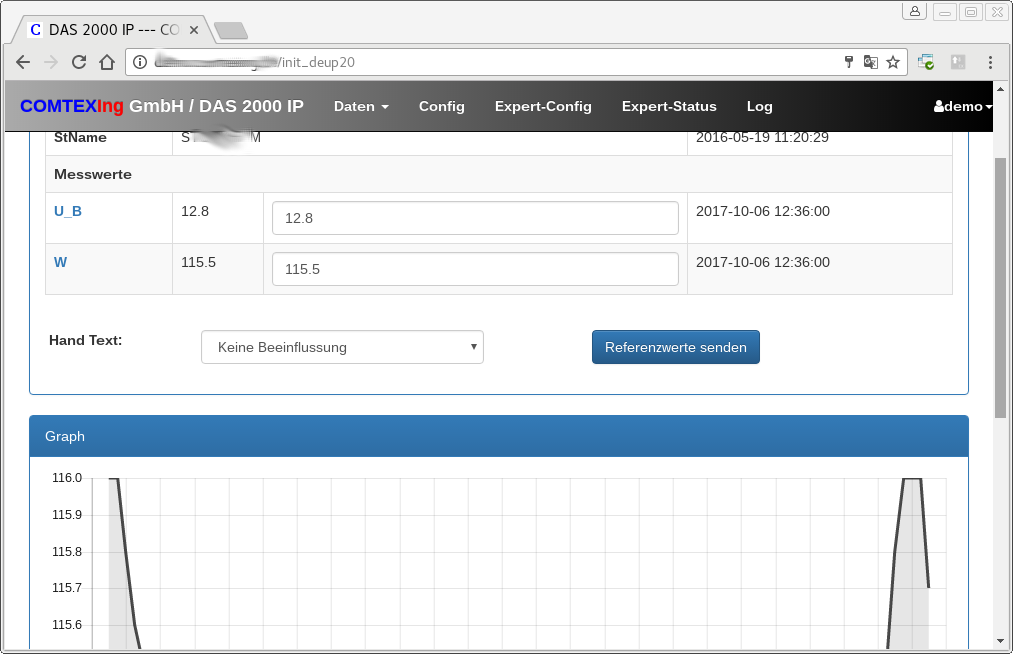Open the translate page icon

[871, 61]
